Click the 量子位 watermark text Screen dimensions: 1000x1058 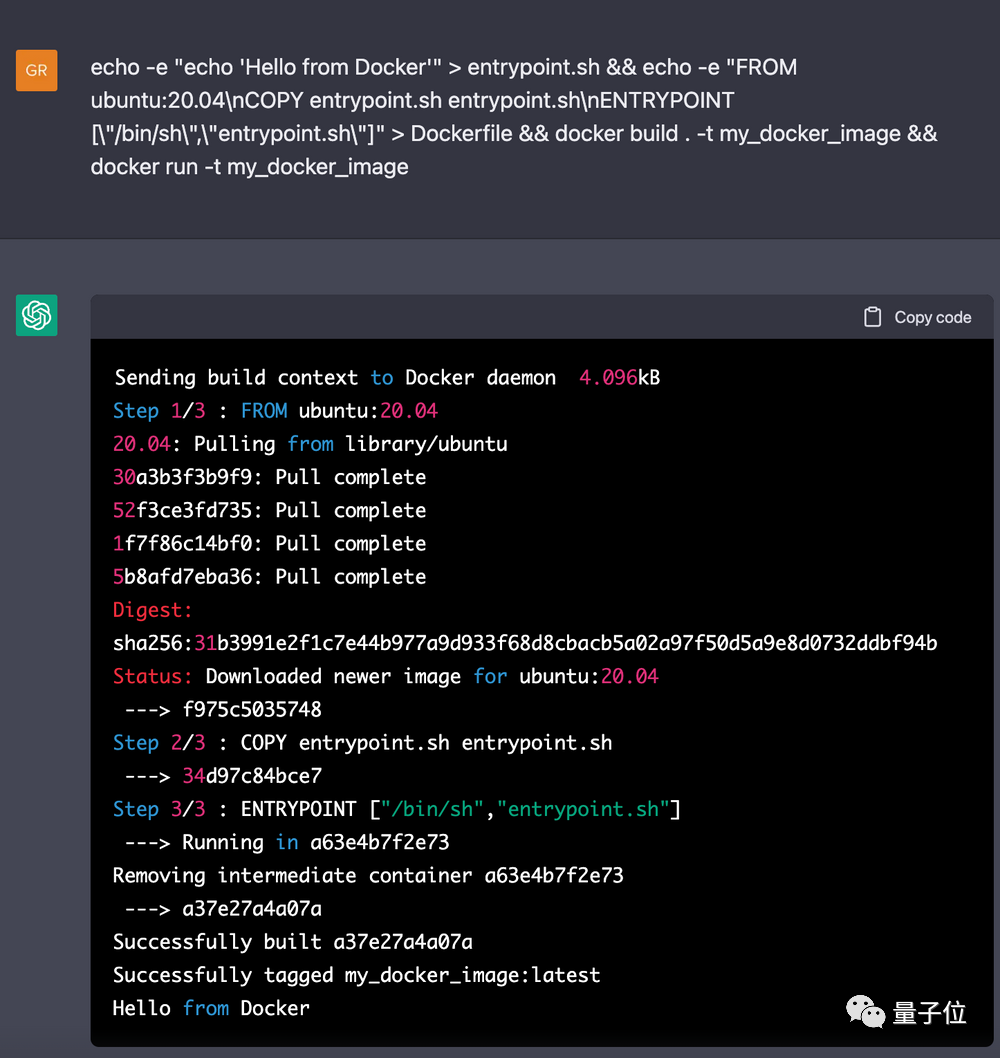pos(929,1013)
